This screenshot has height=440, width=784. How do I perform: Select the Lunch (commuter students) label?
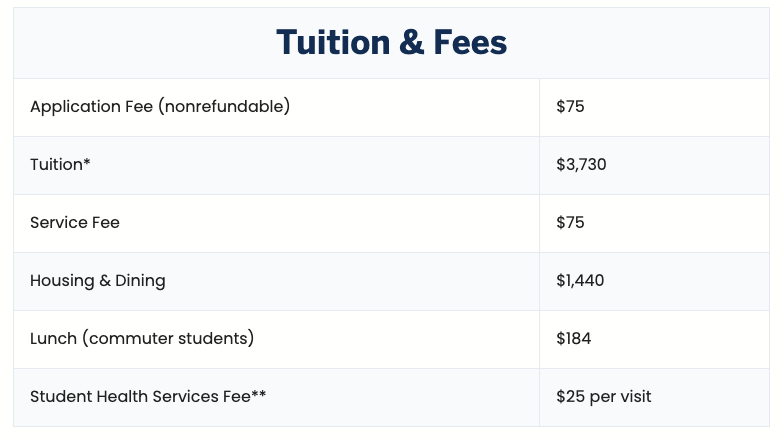point(142,338)
